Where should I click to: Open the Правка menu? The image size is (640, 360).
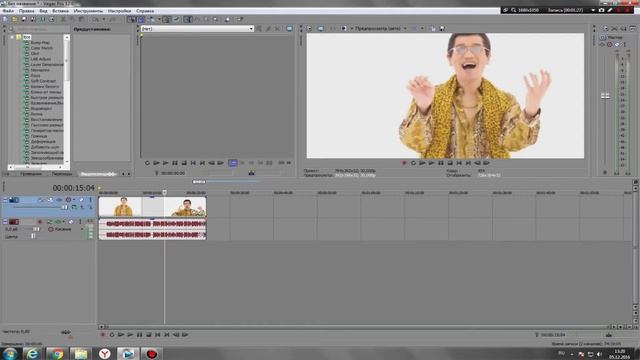coord(27,11)
